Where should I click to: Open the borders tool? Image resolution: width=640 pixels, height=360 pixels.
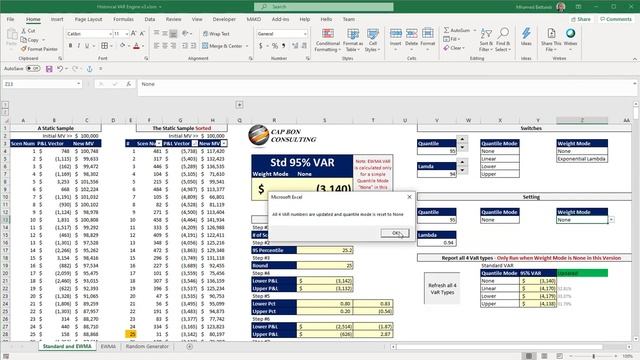click(104, 46)
